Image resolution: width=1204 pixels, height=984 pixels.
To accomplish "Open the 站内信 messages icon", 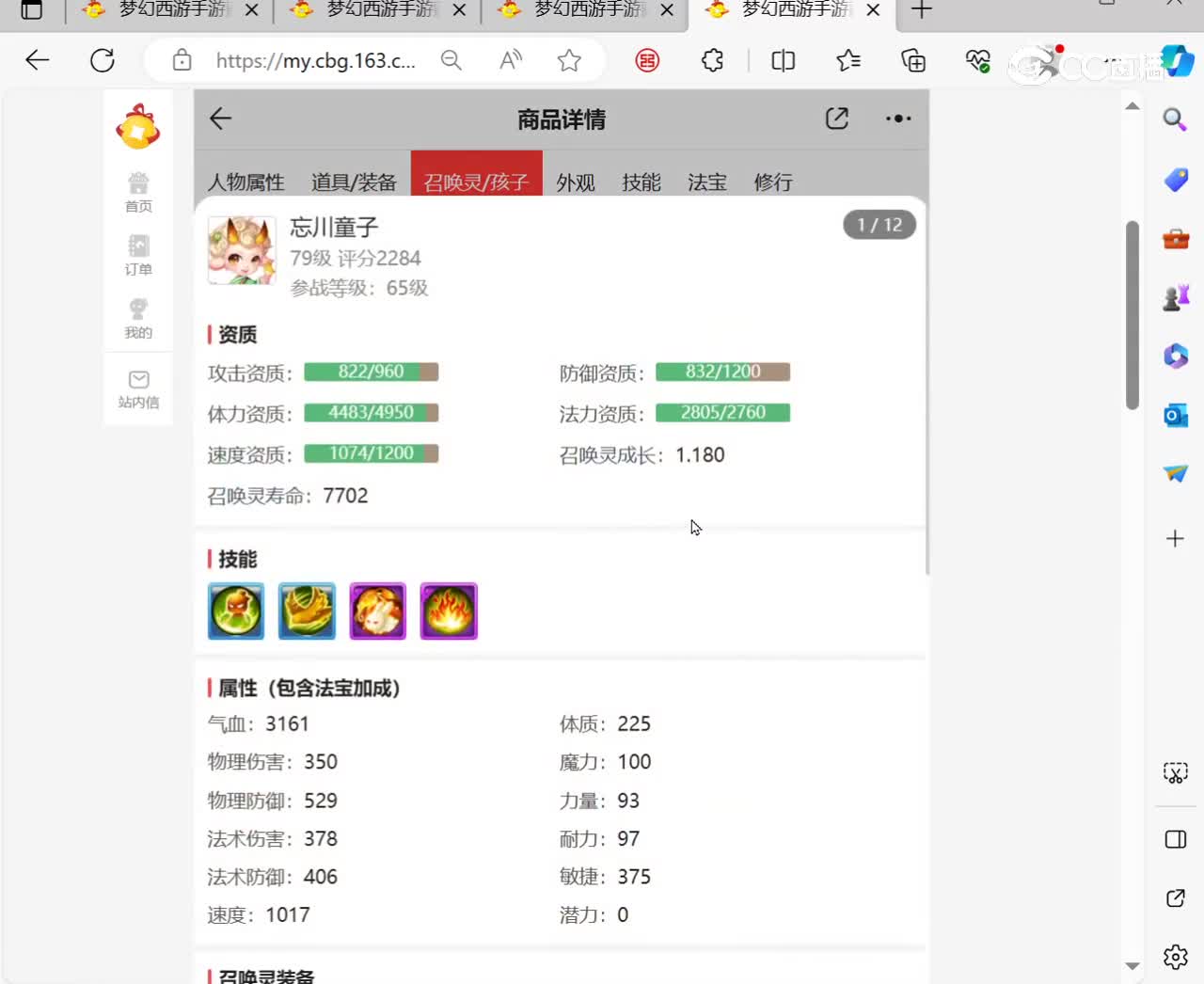I will [138, 389].
